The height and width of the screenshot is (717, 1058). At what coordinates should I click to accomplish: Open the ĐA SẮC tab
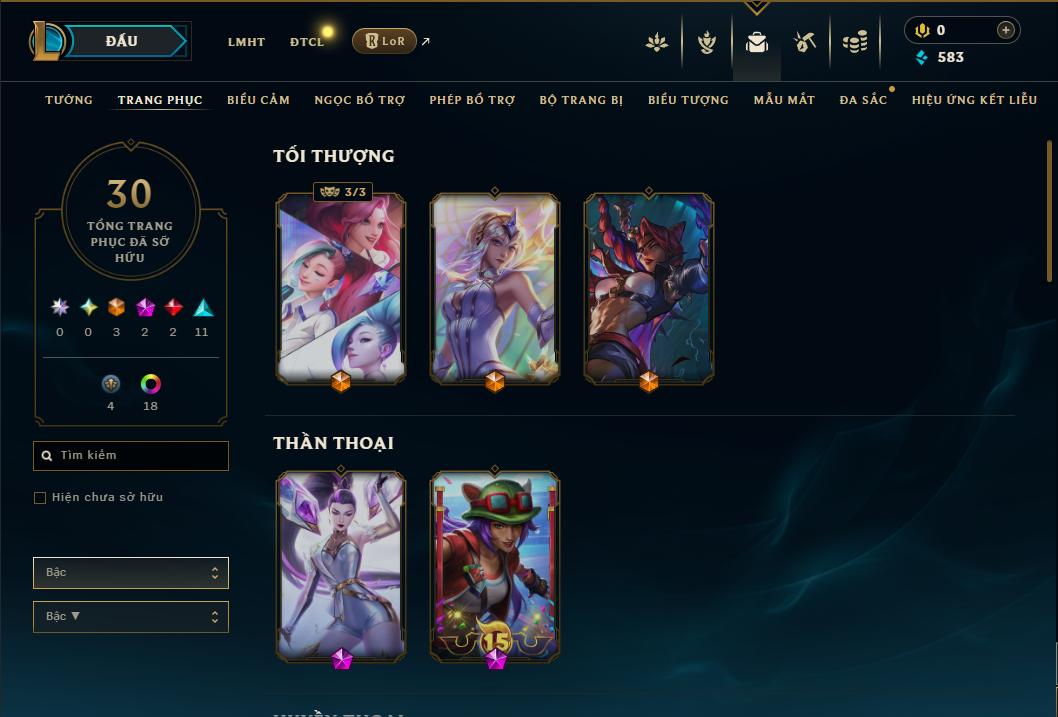pos(863,100)
